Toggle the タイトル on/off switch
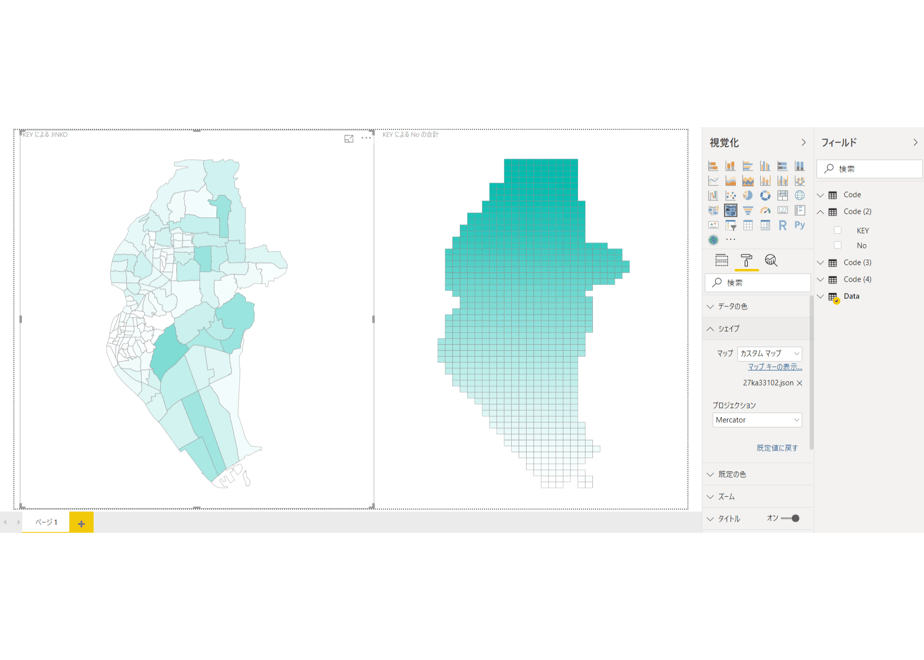Screen dimensions: 924x660 tap(790, 519)
